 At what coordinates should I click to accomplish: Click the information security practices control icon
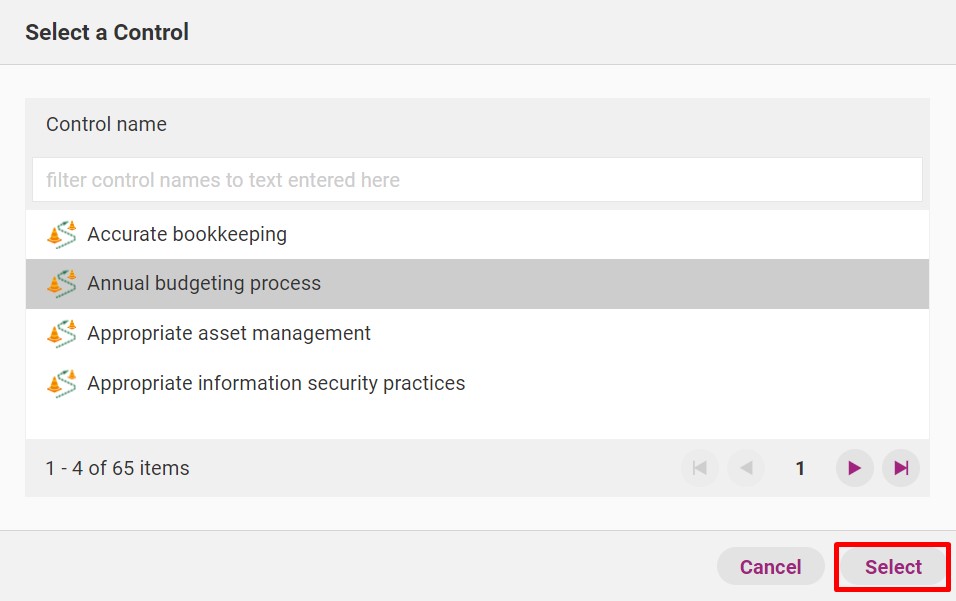click(x=62, y=384)
